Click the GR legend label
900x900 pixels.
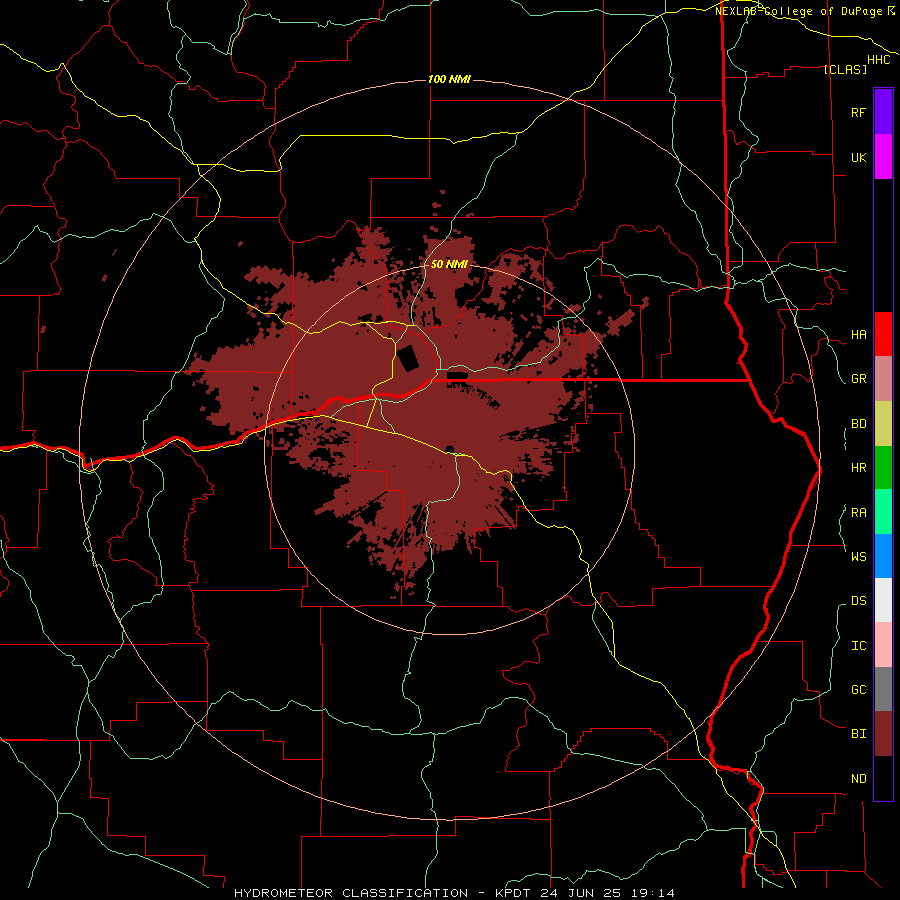pyautogui.click(x=858, y=379)
